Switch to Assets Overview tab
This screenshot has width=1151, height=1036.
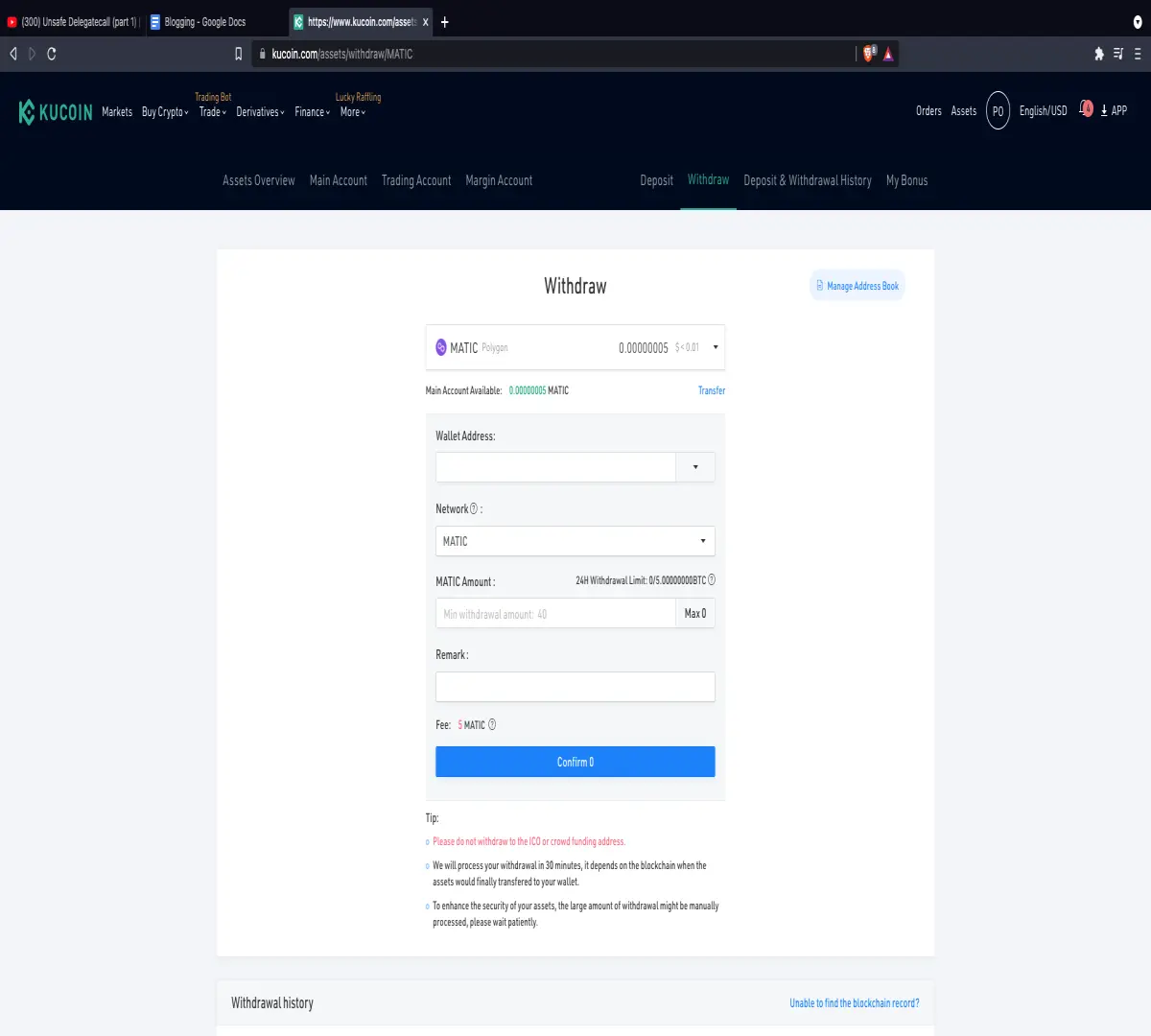tap(259, 180)
